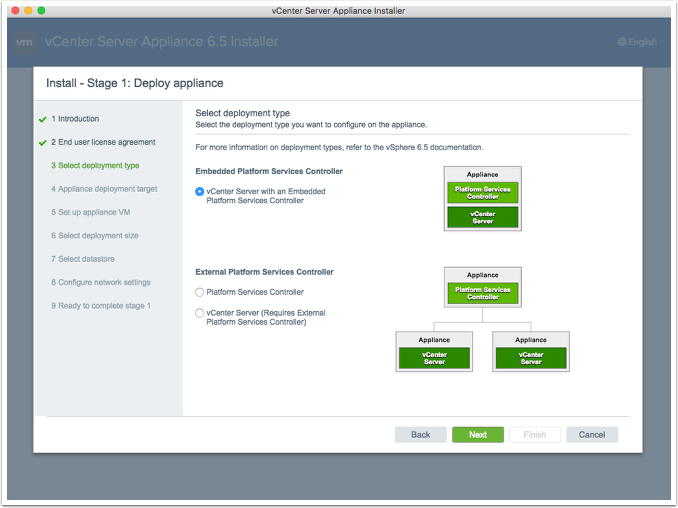This screenshot has height=508, width=678.
Task: Click the checkmark beside End user license agreement
Action: [42, 143]
